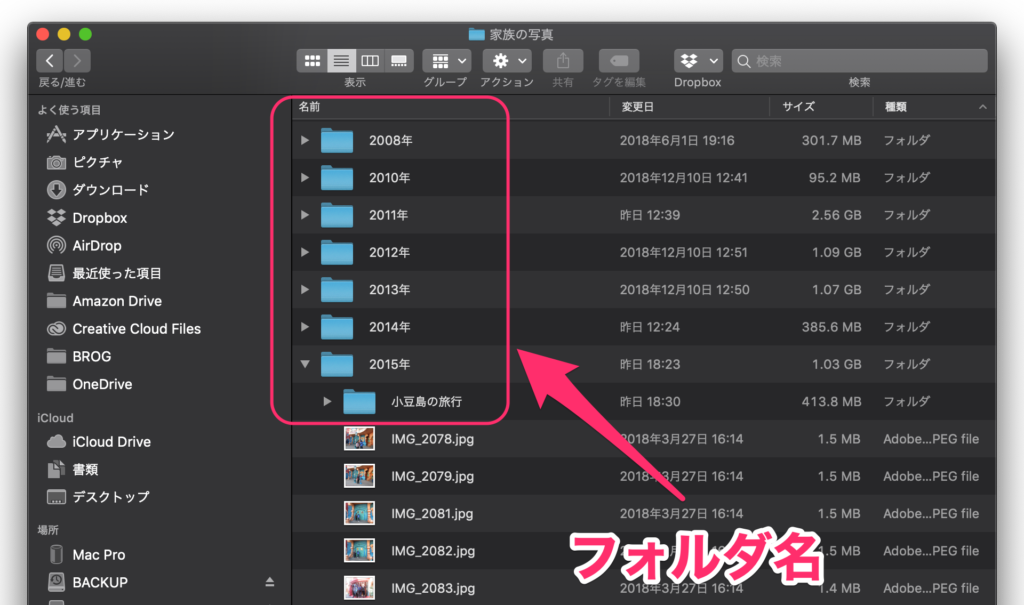
Task: Click the Edit Tags toolbar icon
Action: pyautogui.click(x=619, y=61)
